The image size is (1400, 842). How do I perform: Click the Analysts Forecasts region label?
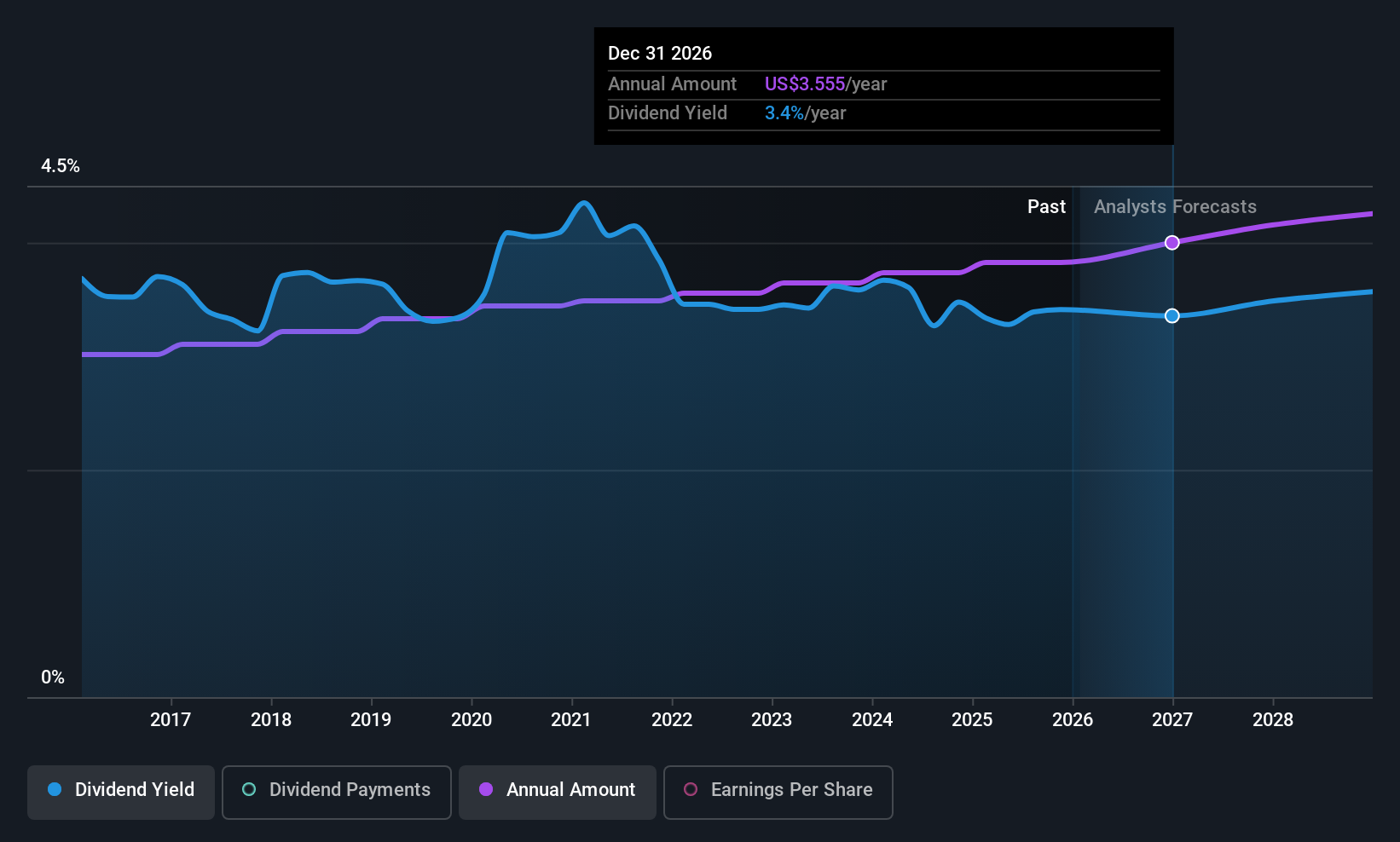coord(1175,207)
